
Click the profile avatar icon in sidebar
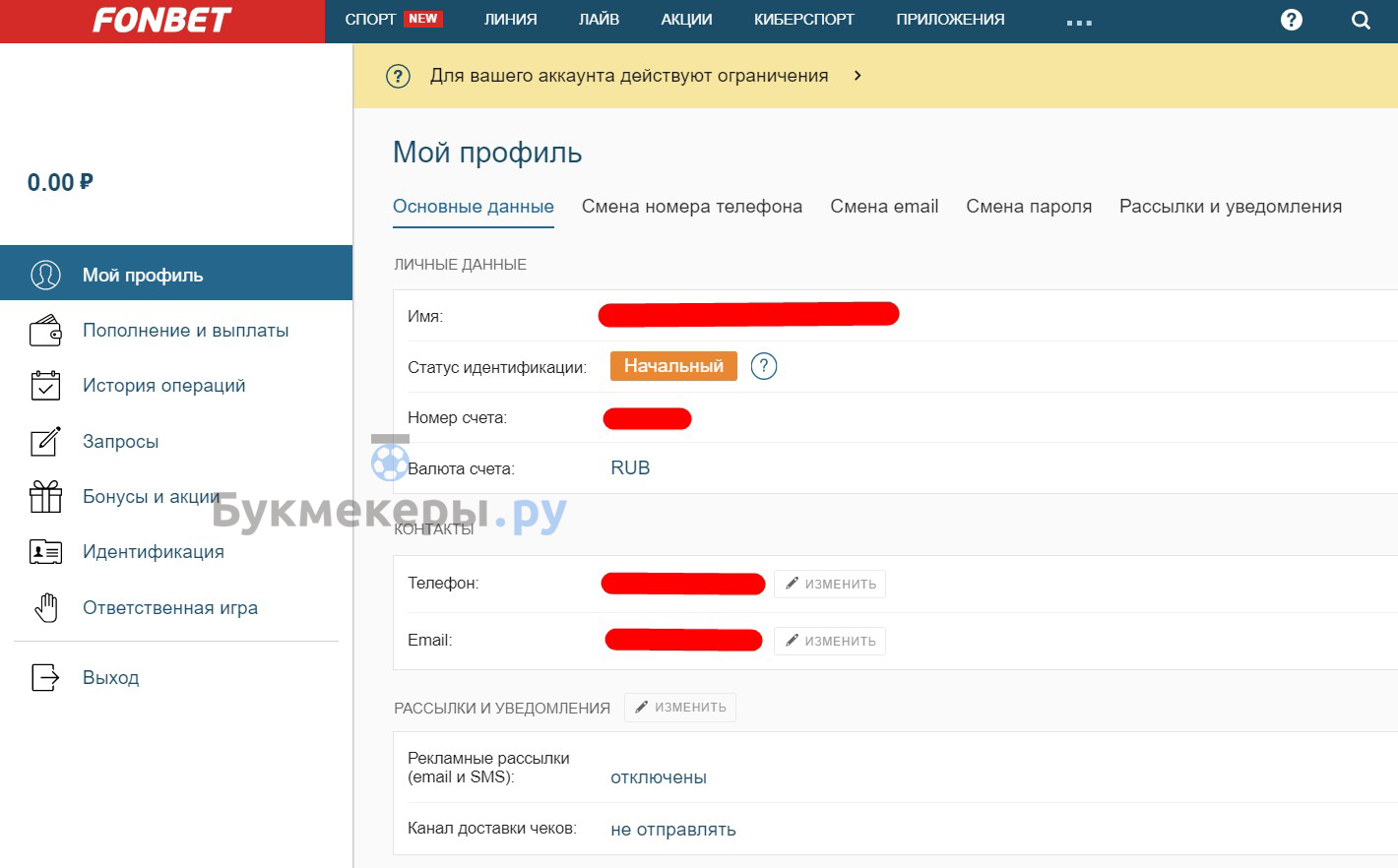pyautogui.click(x=45, y=275)
